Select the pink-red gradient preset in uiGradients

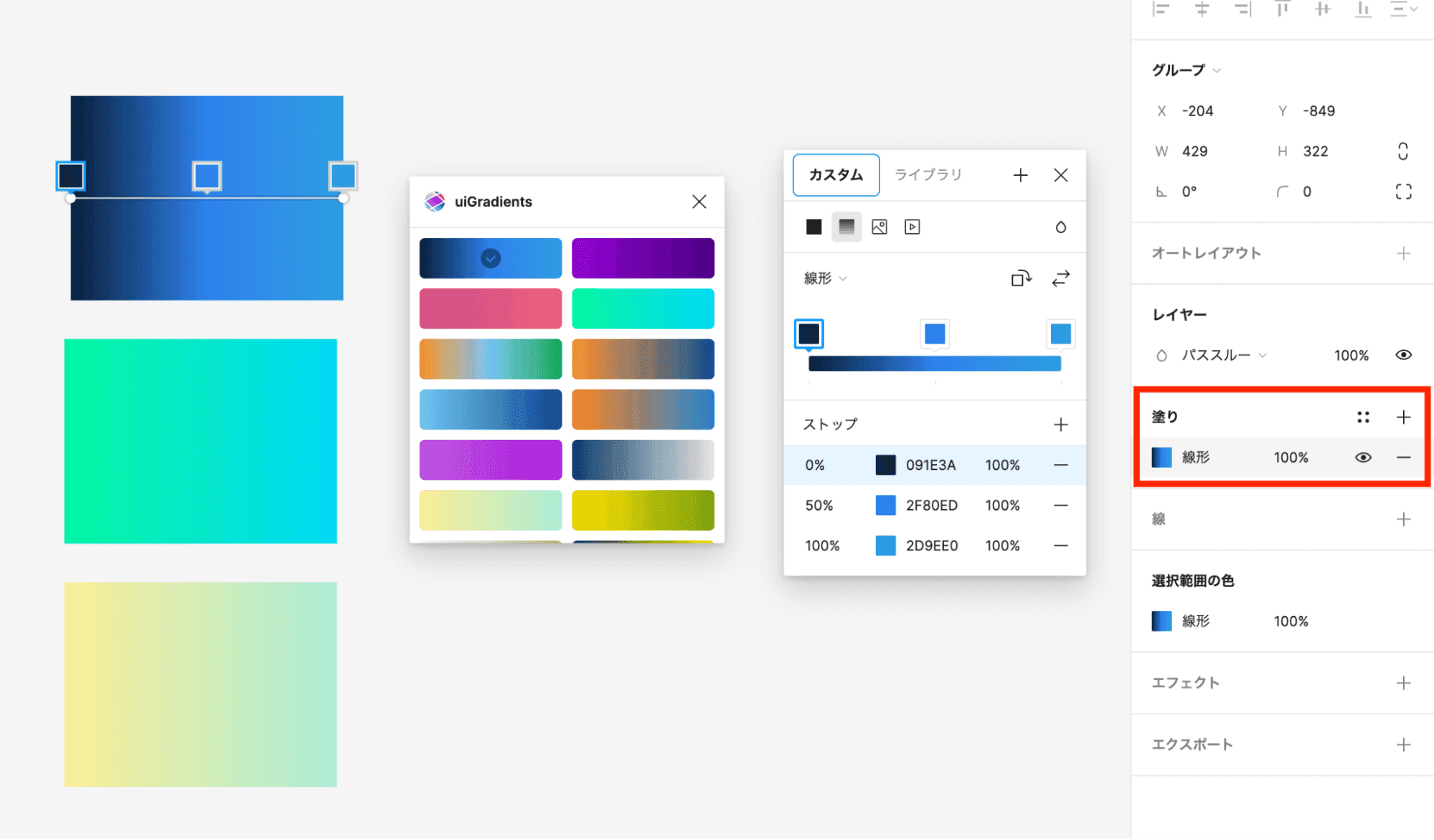coord(490,308)
